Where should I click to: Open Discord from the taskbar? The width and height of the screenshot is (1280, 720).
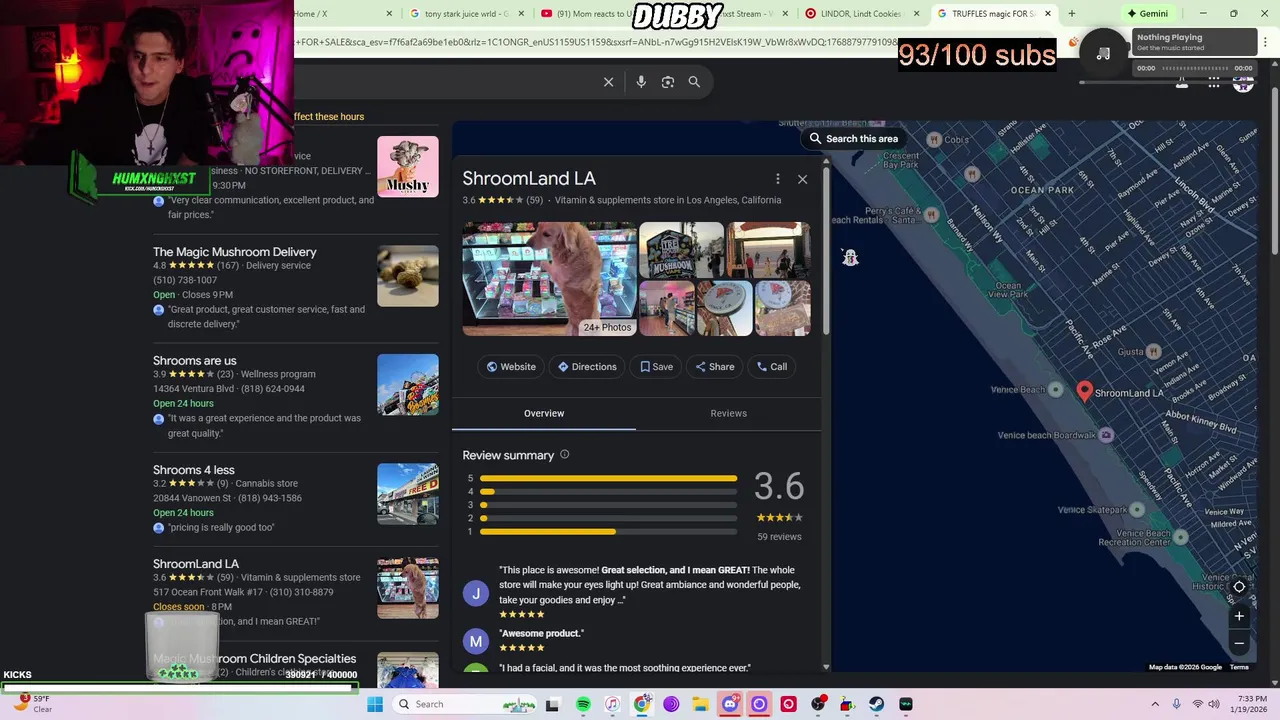click(x=730, y=704)
